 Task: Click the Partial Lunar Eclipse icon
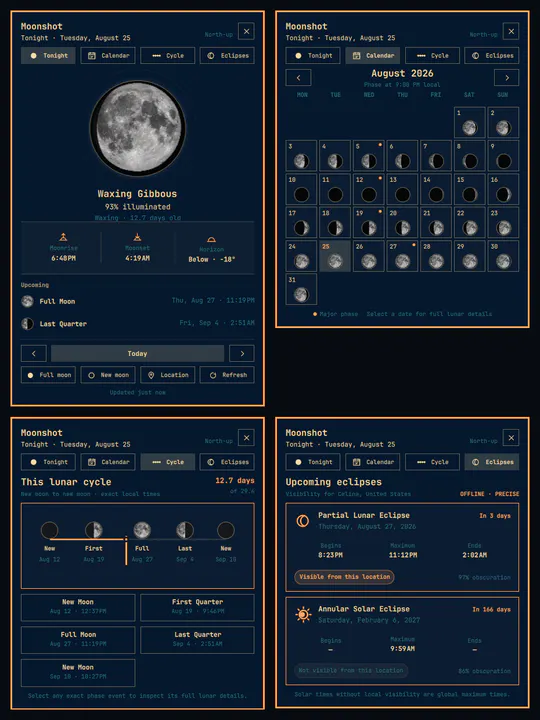coord(303,521)
